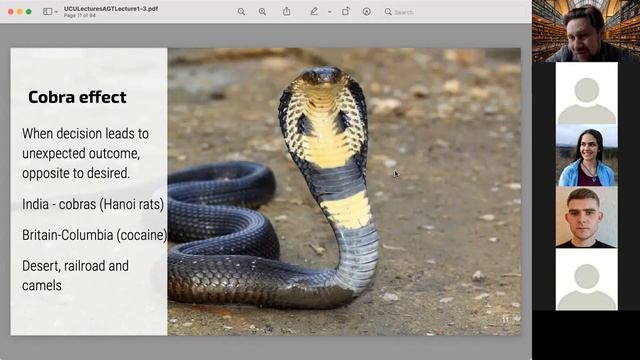Close the Preview window with red button
Screen dimensions: 640x360
[11, 12]
